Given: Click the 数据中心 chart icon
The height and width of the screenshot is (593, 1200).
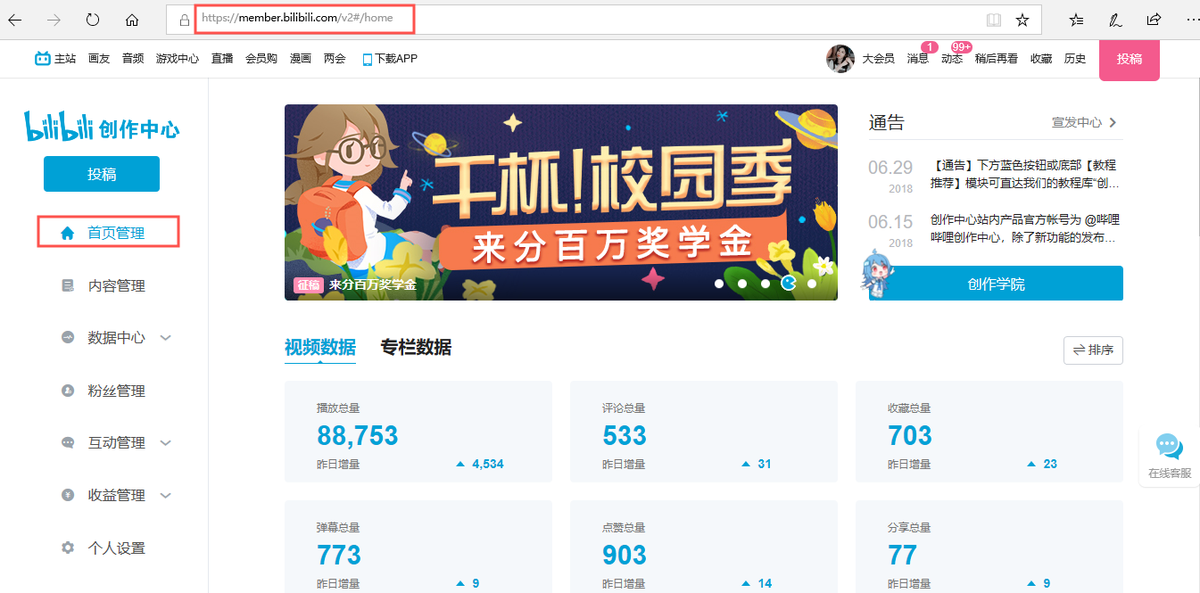Looking at the screenshot, I should (x=68, y=338).
